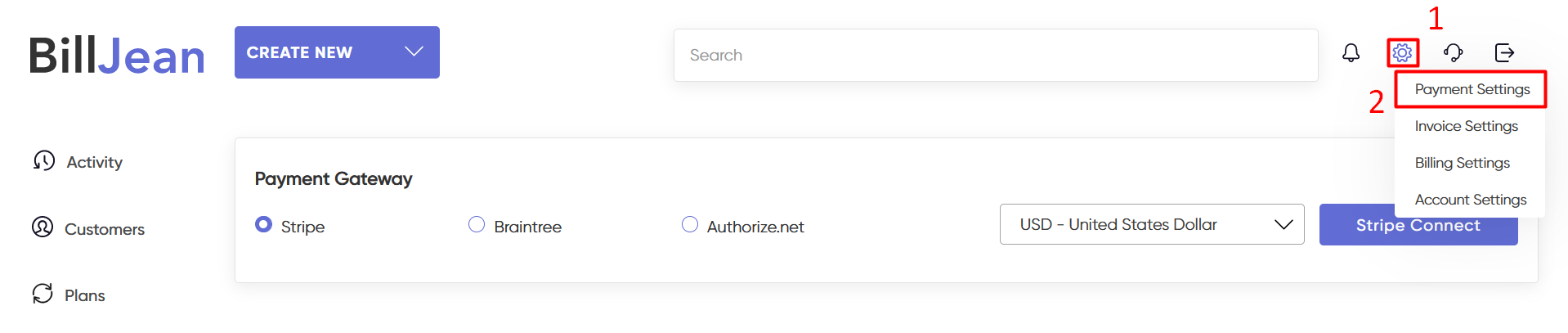Open the USD currency dropdown
Viewport: 1568px width, 333px height.
pyautogui.click(x=1151, y=224)
